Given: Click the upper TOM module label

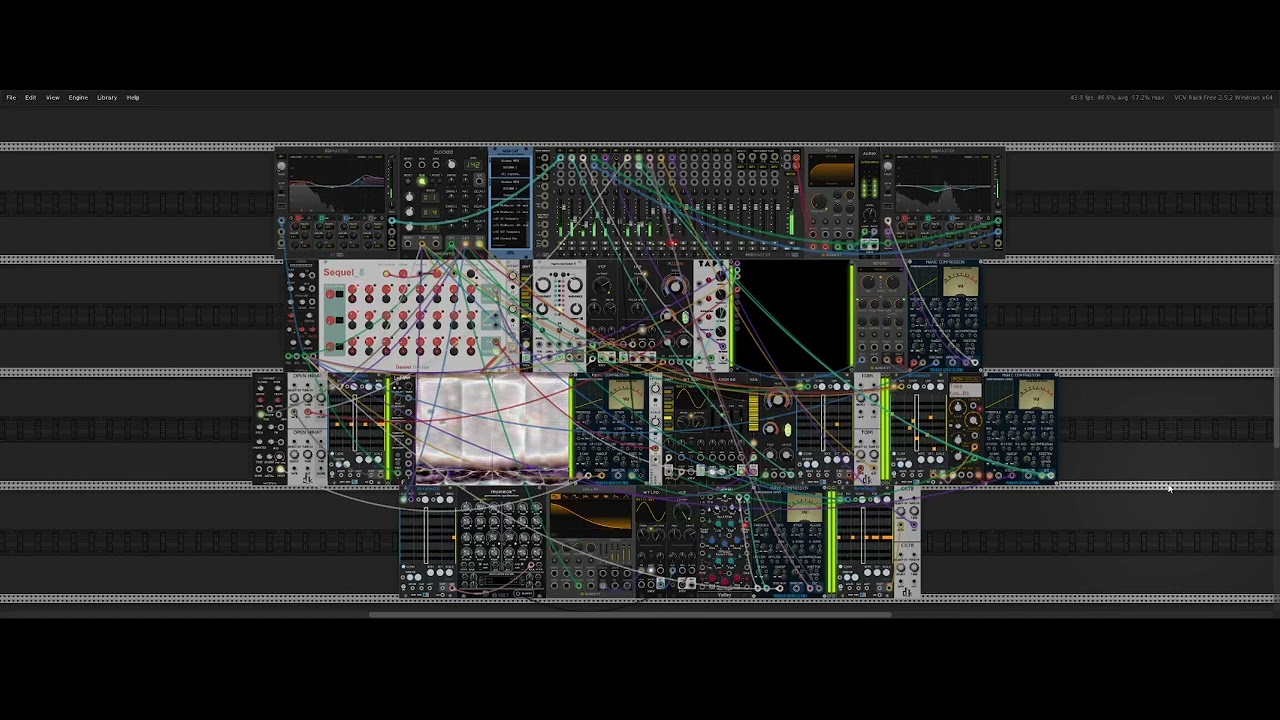Looking at the screenshot, I should click(867, 376).
